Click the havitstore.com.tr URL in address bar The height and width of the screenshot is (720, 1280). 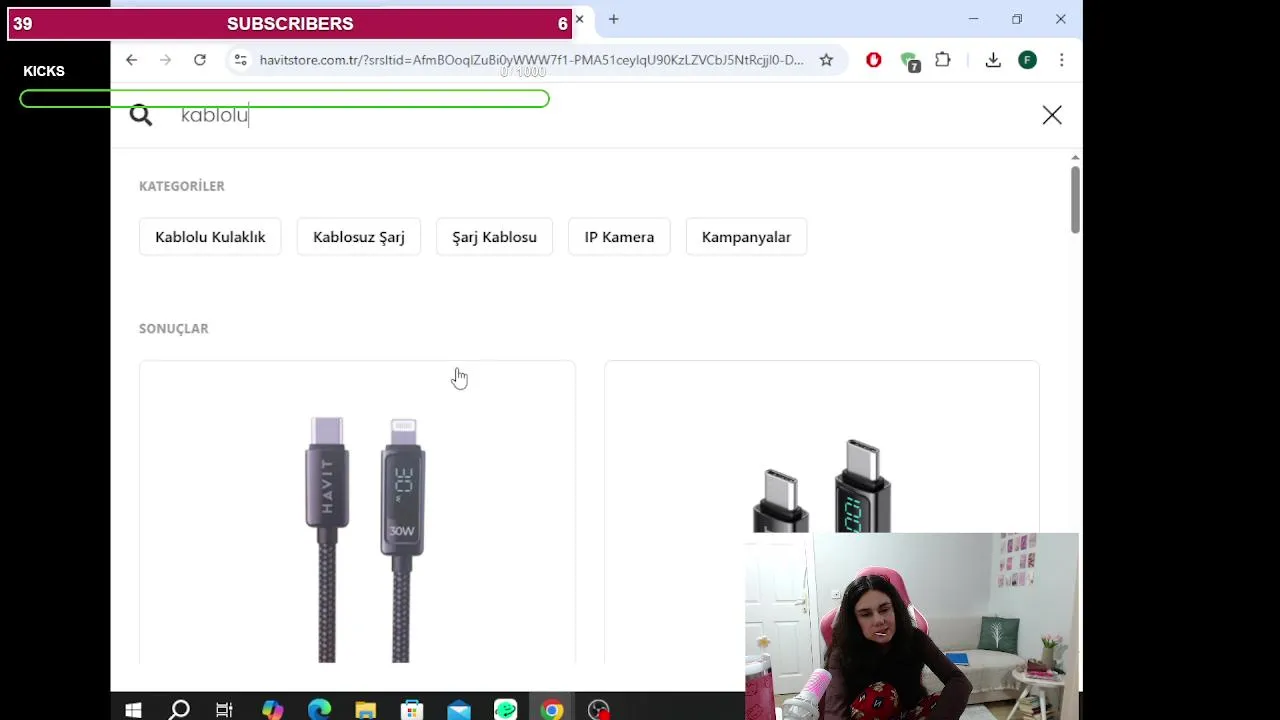click(531, 60)
